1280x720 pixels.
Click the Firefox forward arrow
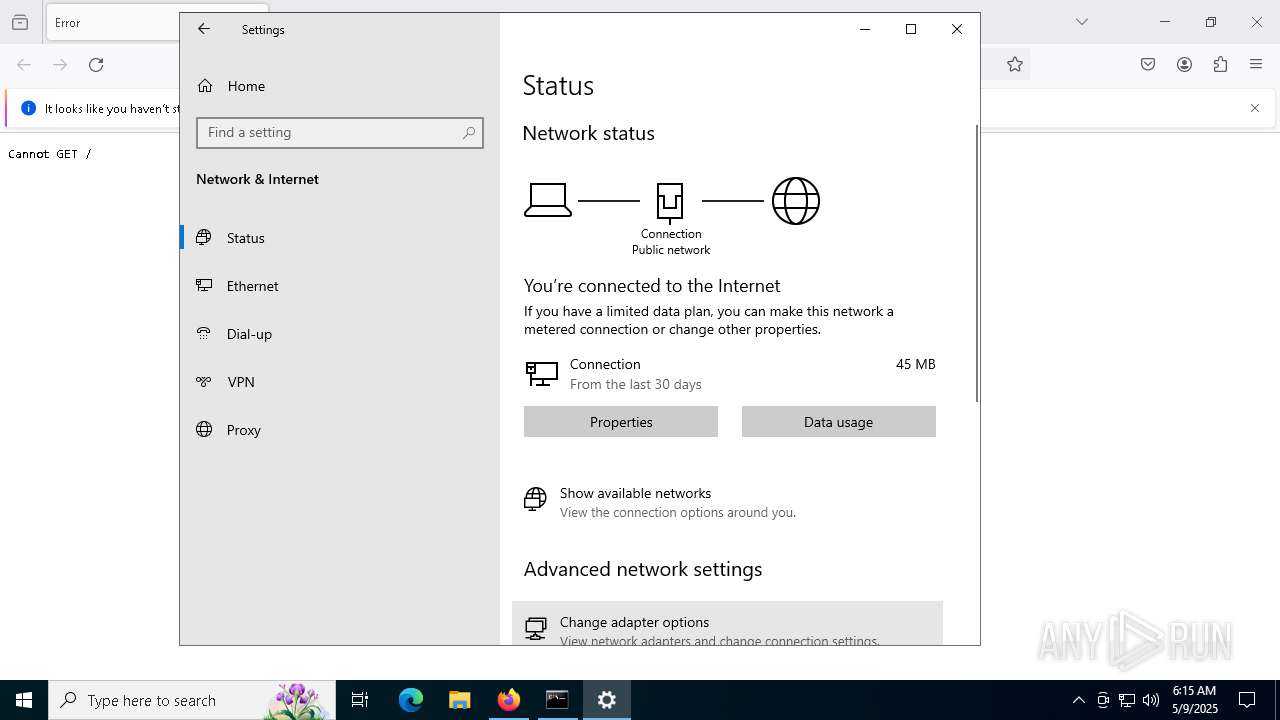[60, 65]
